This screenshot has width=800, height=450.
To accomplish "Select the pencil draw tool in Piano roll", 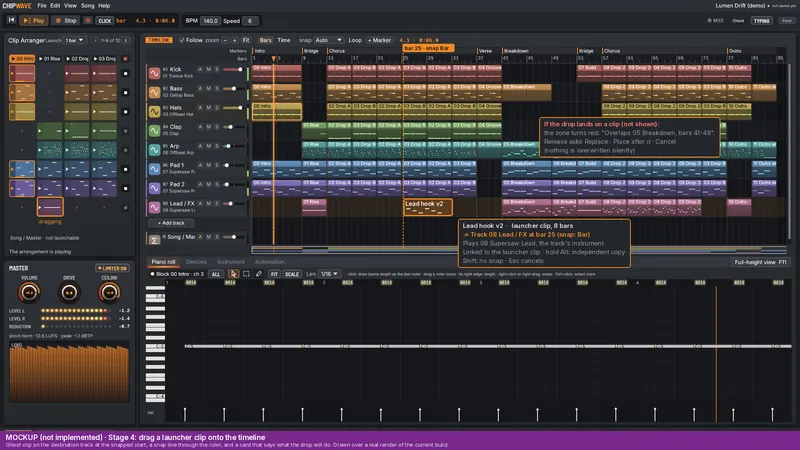I will [x=259, y=274].
